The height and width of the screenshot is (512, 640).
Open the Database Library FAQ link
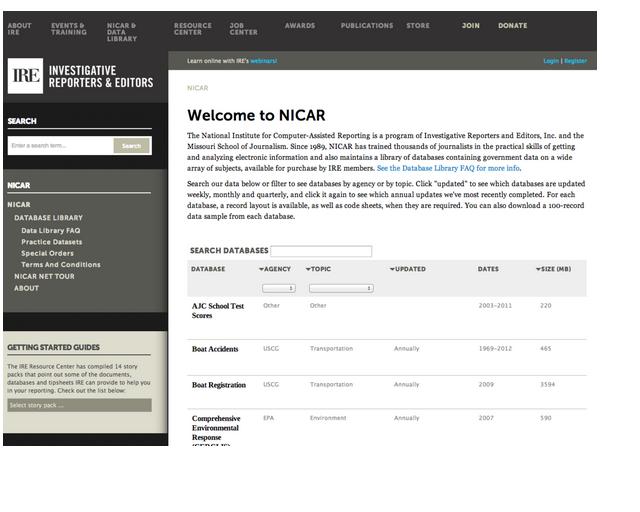coord(449,168)
